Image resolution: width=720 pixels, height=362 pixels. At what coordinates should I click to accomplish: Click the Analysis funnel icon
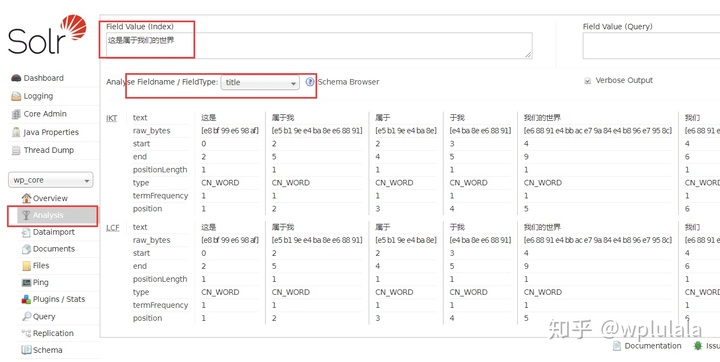tap(26, 215)
